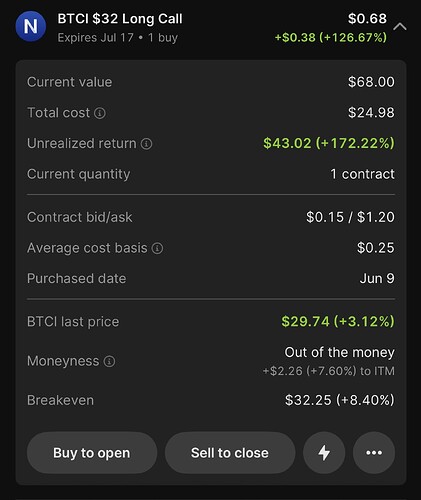Open the Average cost basis info icon
The width and height of the screenshot is (421, 500).
[157, 248]
